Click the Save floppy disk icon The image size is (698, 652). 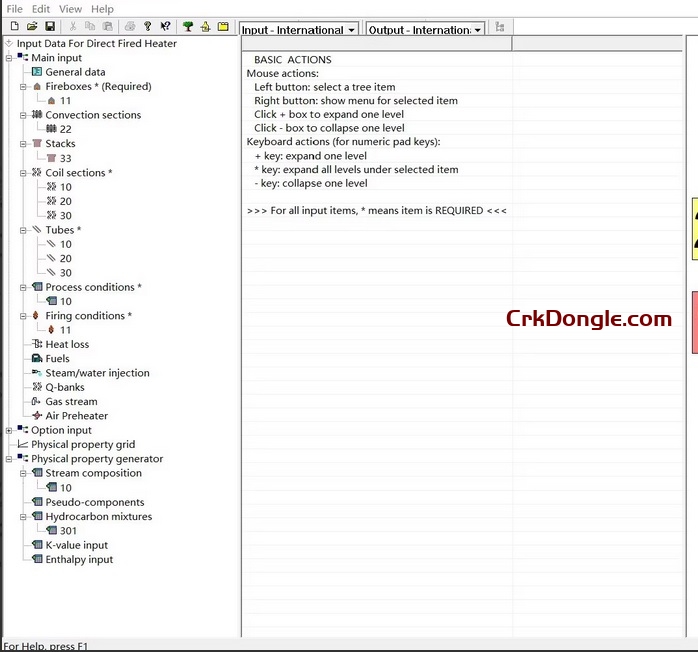click(x=50, y=26)
